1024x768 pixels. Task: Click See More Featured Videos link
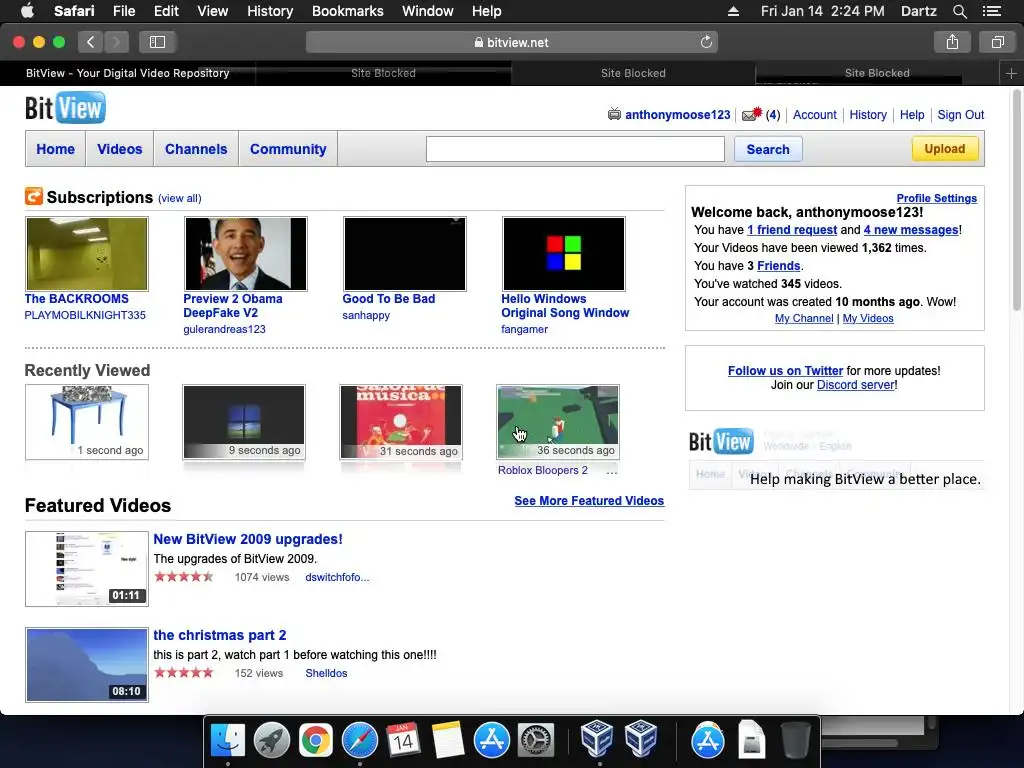click(589, 501)
